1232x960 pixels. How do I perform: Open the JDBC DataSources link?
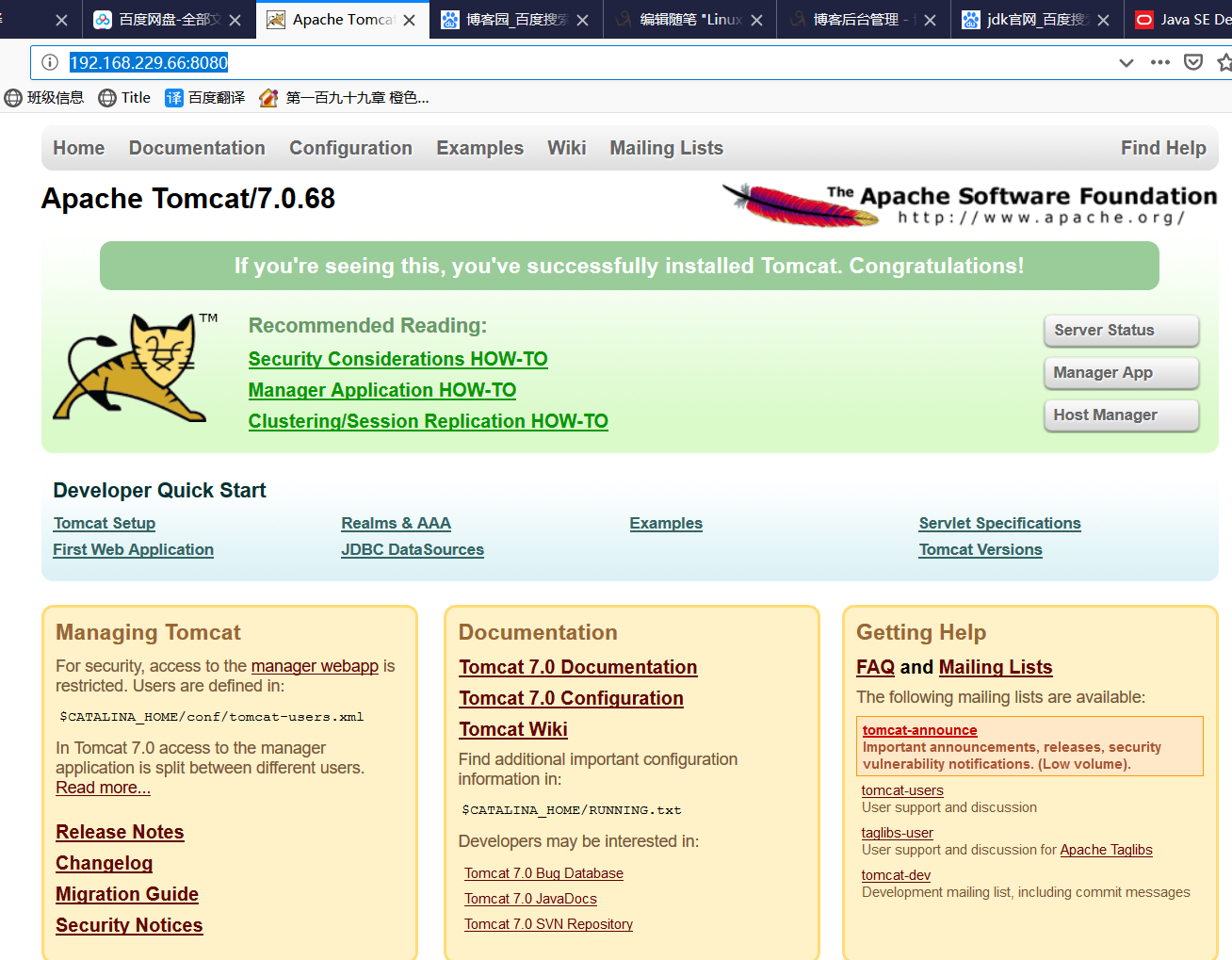point(413,549)
